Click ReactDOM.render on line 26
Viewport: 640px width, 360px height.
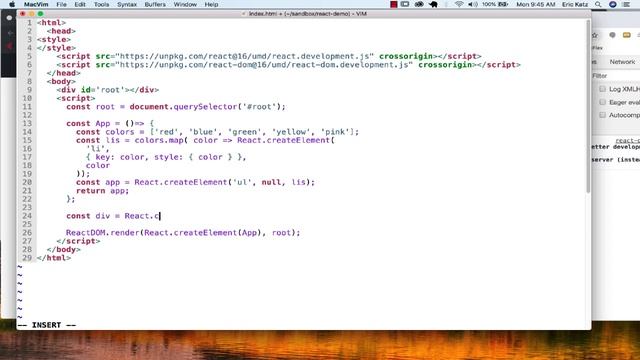[102, 233]
